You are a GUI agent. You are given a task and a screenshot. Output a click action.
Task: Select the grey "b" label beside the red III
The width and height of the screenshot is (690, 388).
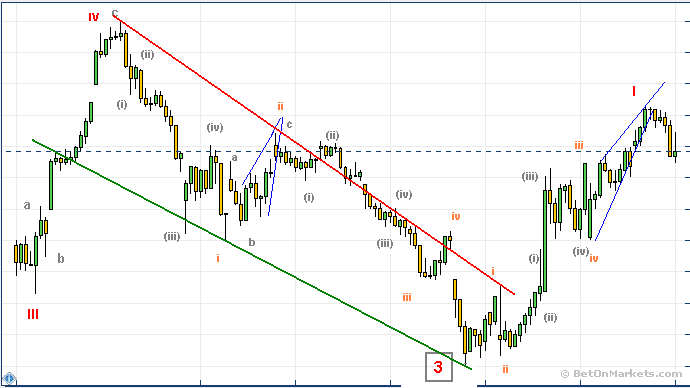pyautogui.click(x=61, y=259)
